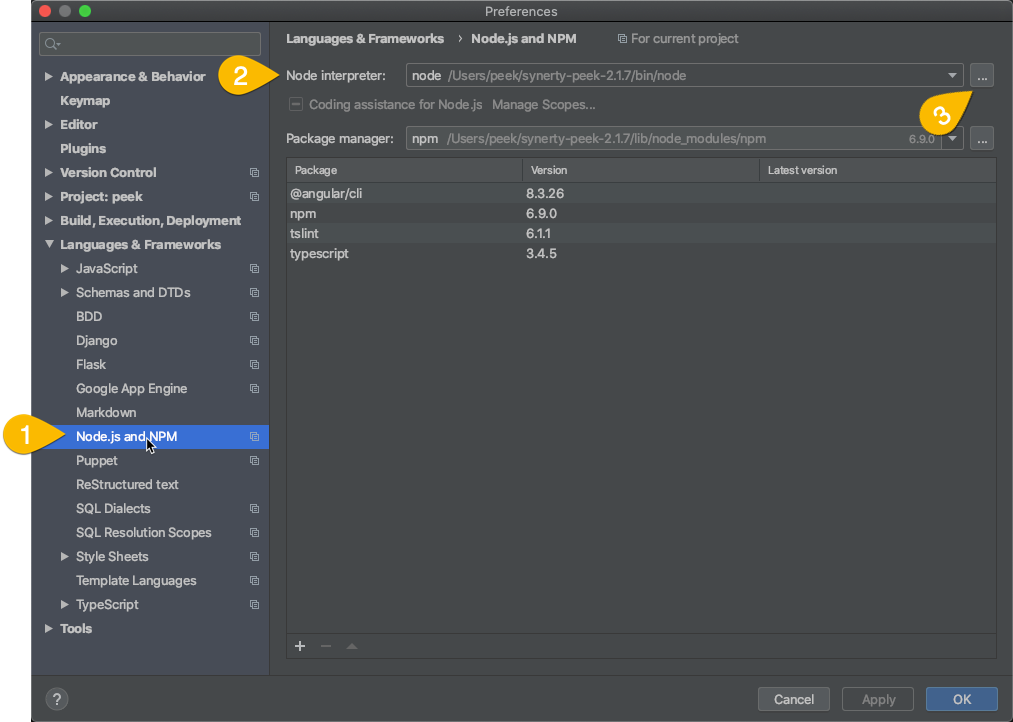Click project-level icon beside Puppet
The width and height of the screenshot is (1013, 722).
pyautogui.click(x=255, y=460)
